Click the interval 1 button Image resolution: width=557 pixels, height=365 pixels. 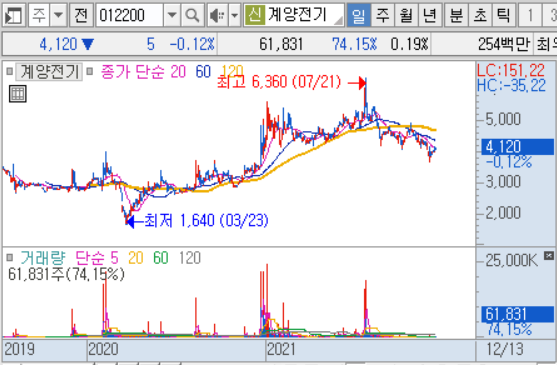[x=530, y=15]
